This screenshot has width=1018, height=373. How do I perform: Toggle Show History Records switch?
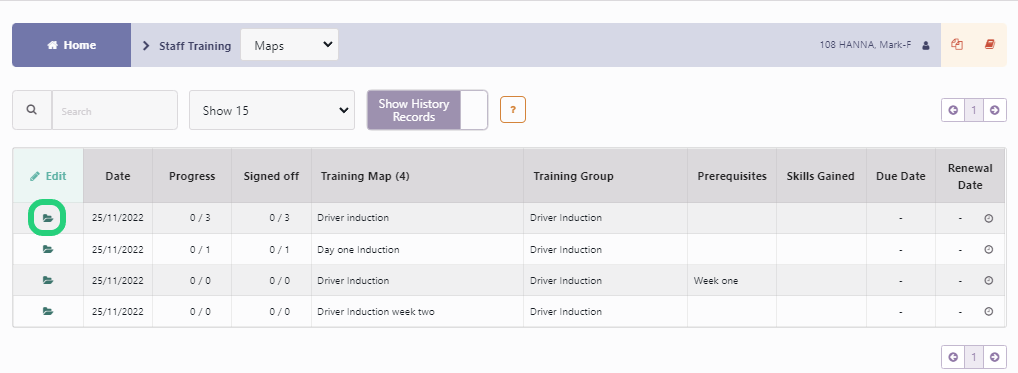427,110
